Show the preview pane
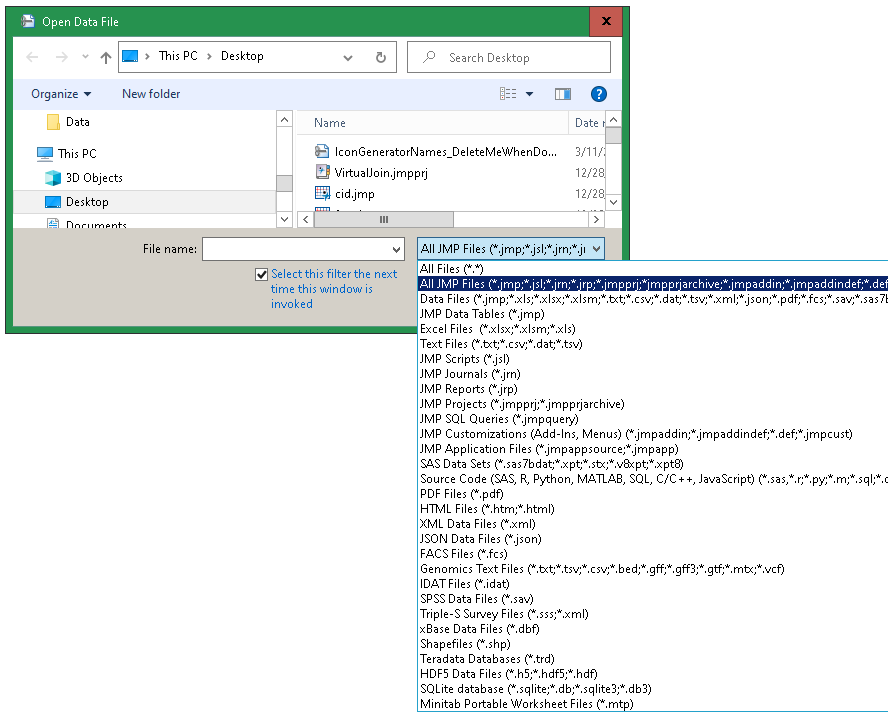Screen dimensions: 888x723 coord(562,93)
